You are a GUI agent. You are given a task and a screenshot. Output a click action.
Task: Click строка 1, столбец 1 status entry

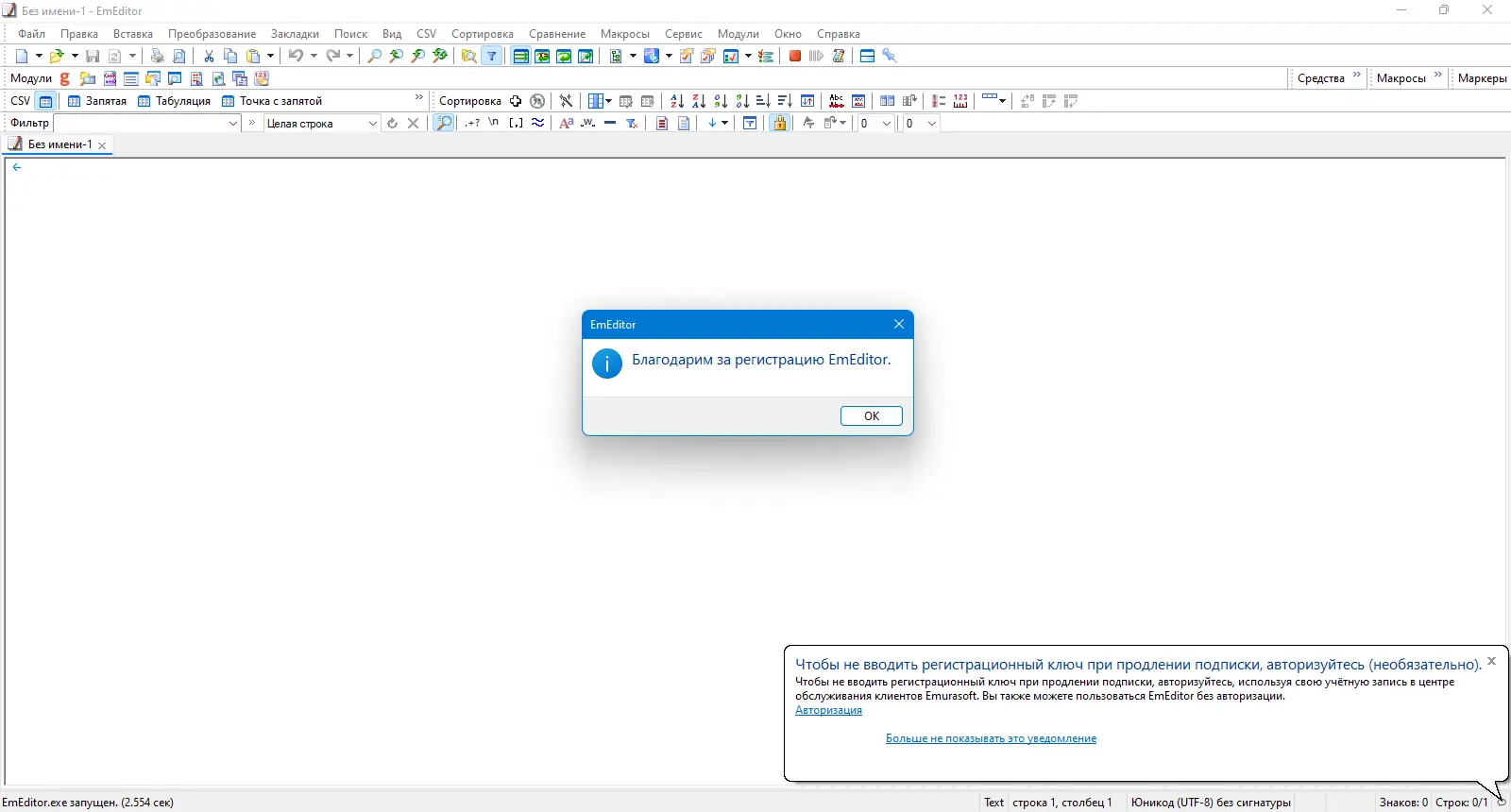coord(1062,803)
